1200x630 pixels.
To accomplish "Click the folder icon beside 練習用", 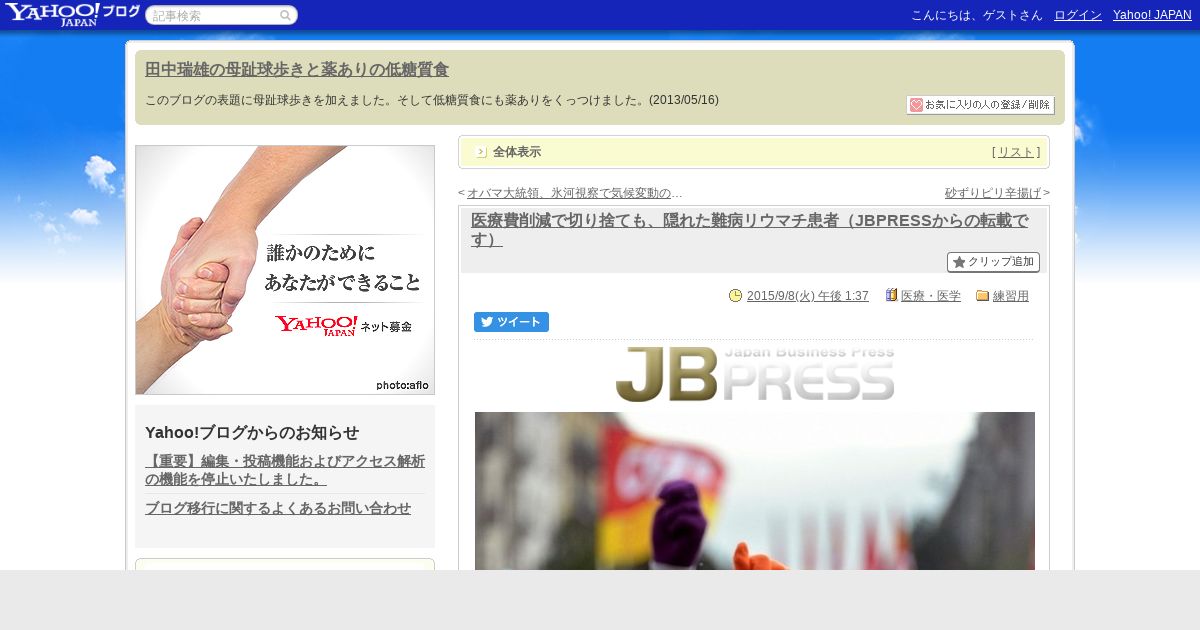I will click(982, 295).
